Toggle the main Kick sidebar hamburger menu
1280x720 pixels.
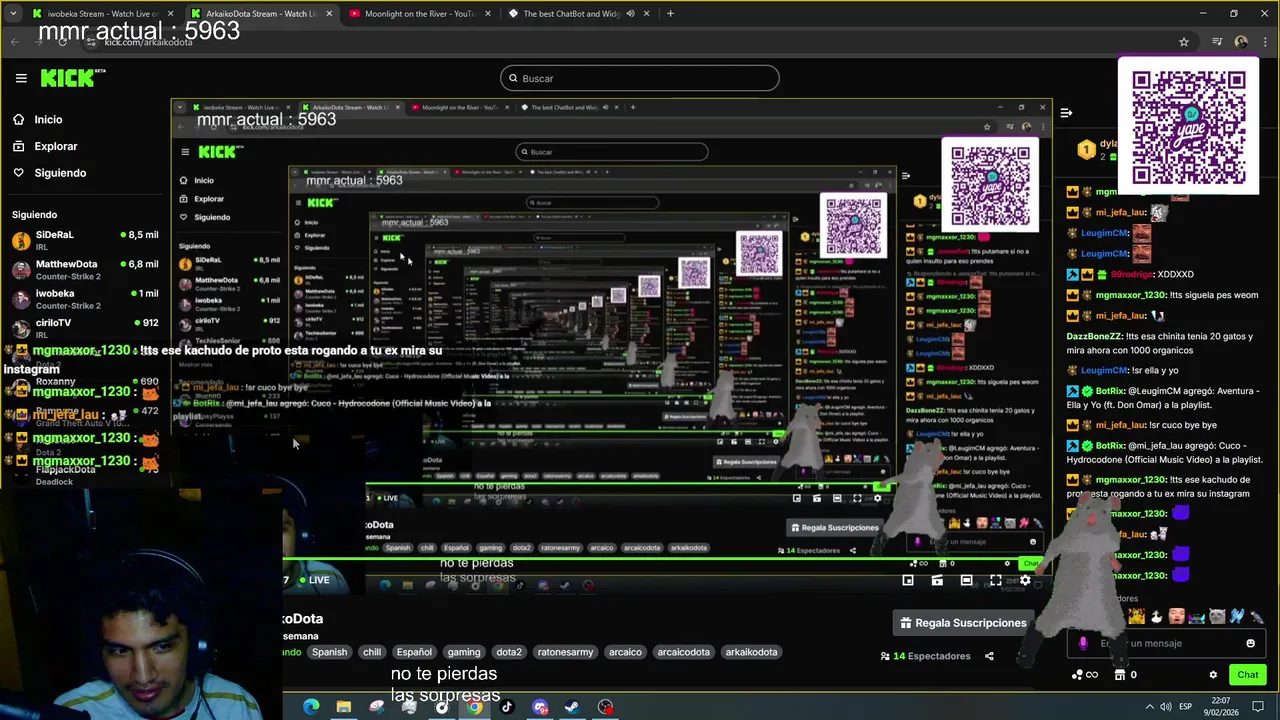[x=21, y=78]
